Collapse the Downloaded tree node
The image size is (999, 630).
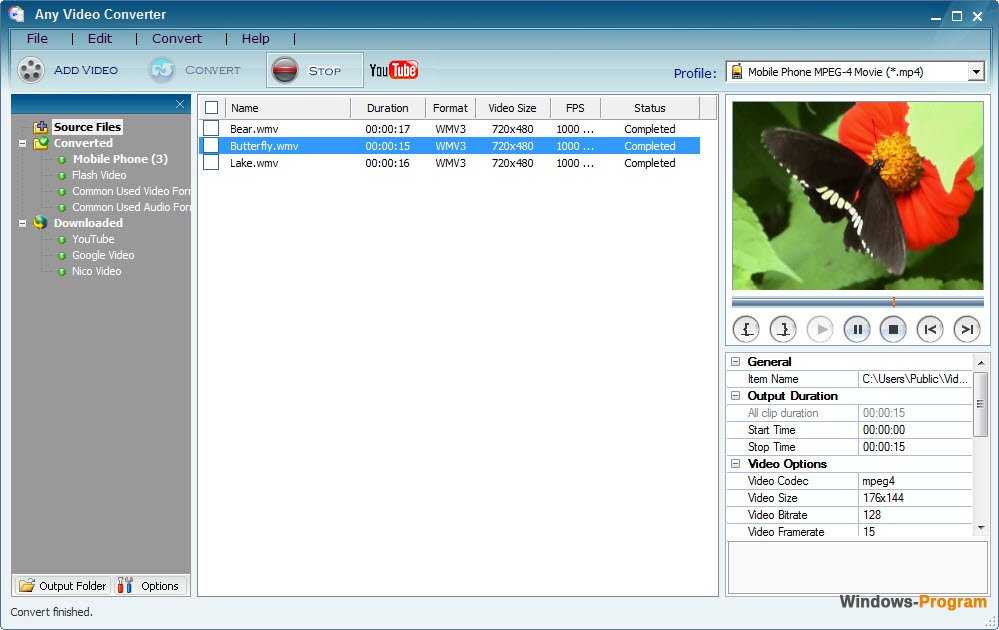[22, 223]
